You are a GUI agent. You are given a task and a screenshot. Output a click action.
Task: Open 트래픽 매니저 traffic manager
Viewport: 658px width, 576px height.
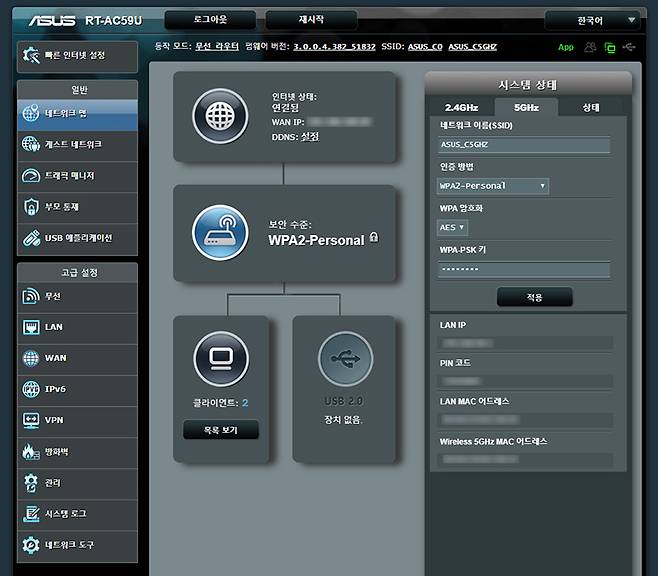(77, 176)
